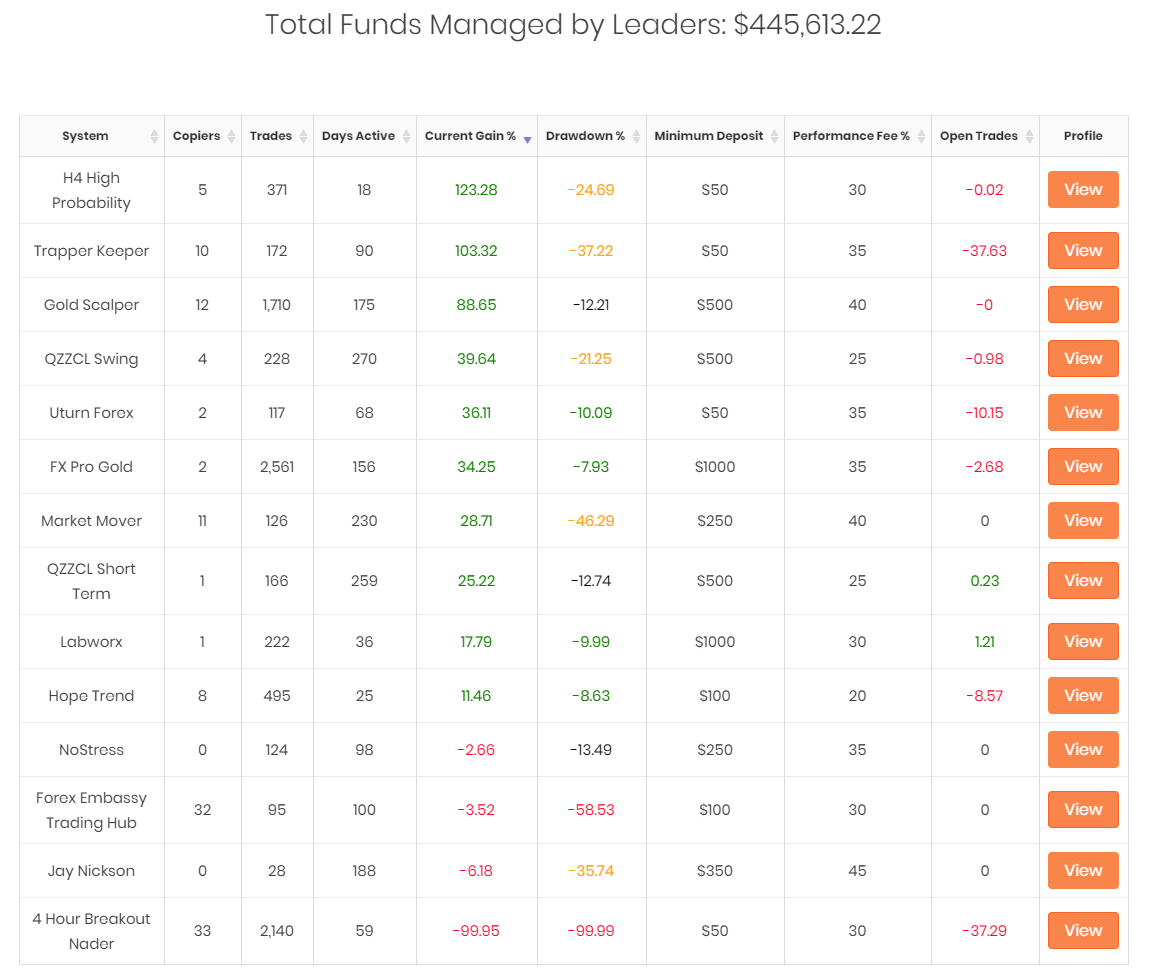Sort table by Copiers column
1154x979 pixels.
click(x=197, y=136)
